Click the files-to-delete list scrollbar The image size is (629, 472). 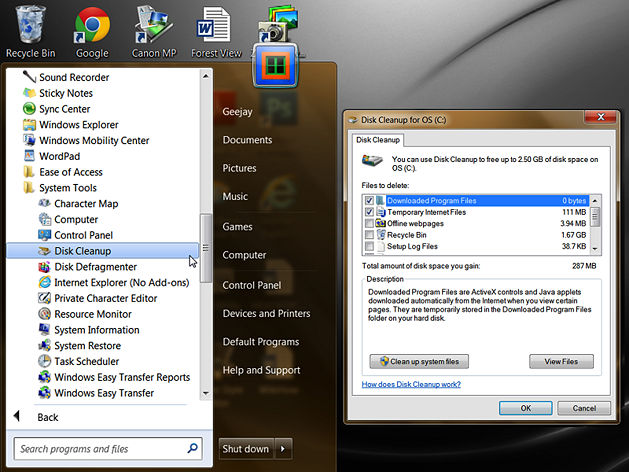pyautogui.click(x=596, y=223)
